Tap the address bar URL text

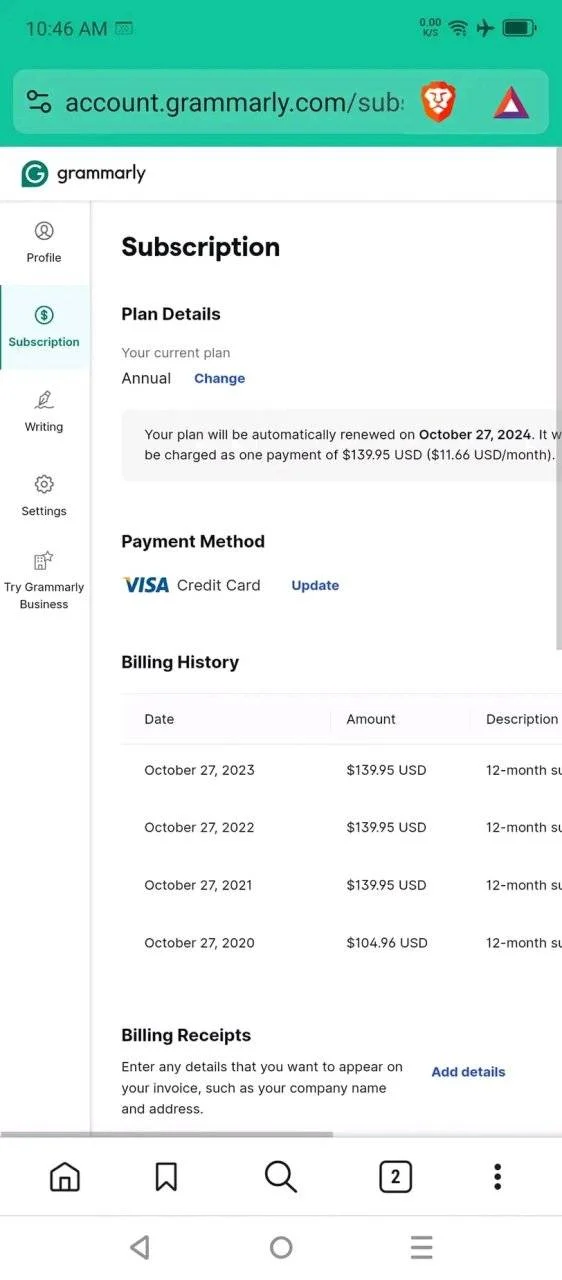[x=234, y=102]
